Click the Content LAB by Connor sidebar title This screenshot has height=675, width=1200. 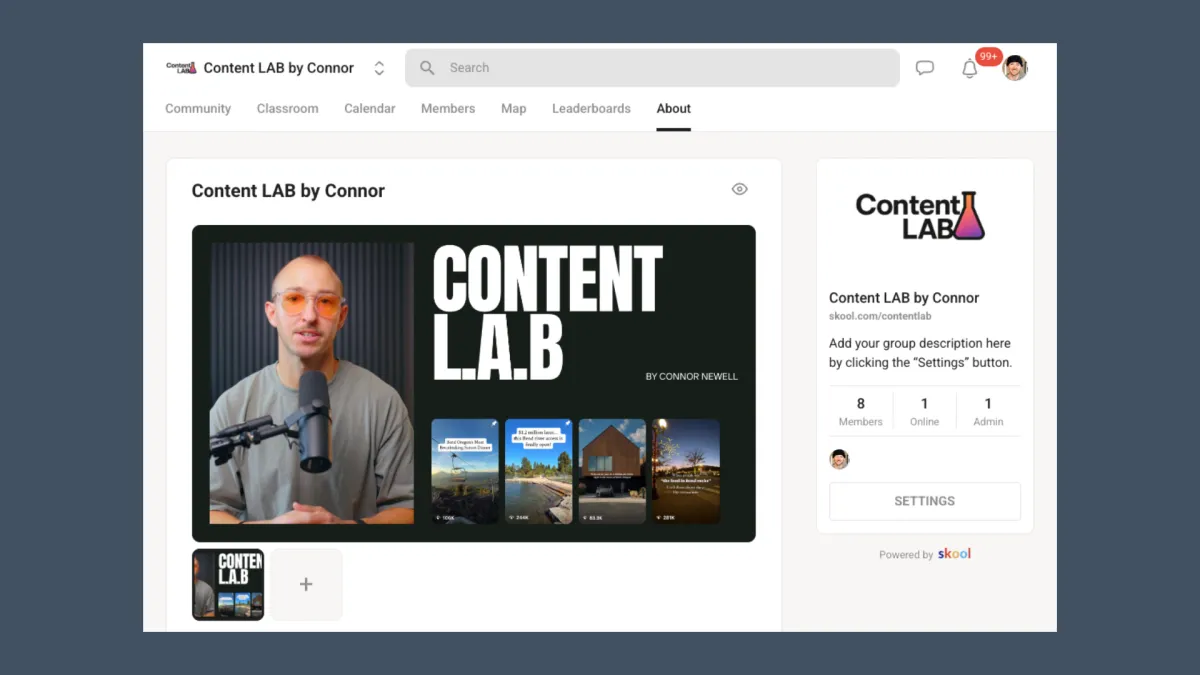click(x=904, y=297)
